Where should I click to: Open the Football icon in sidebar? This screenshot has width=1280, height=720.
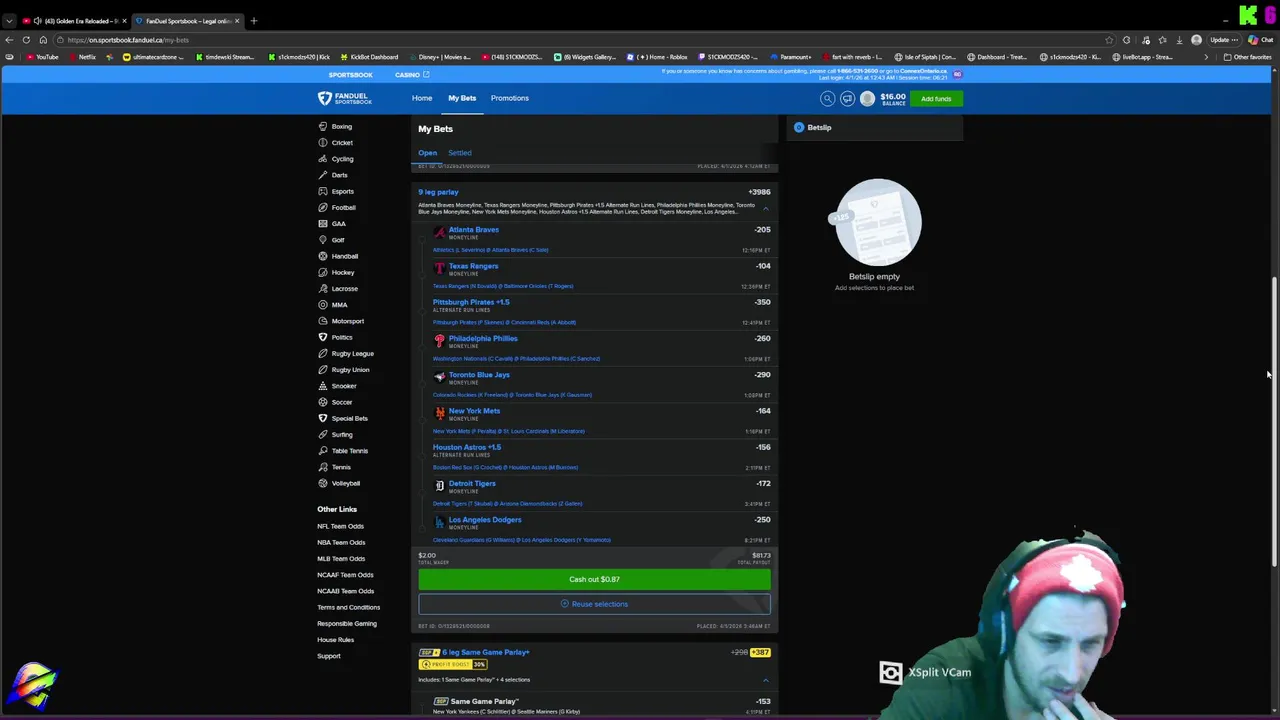[322, 207]
